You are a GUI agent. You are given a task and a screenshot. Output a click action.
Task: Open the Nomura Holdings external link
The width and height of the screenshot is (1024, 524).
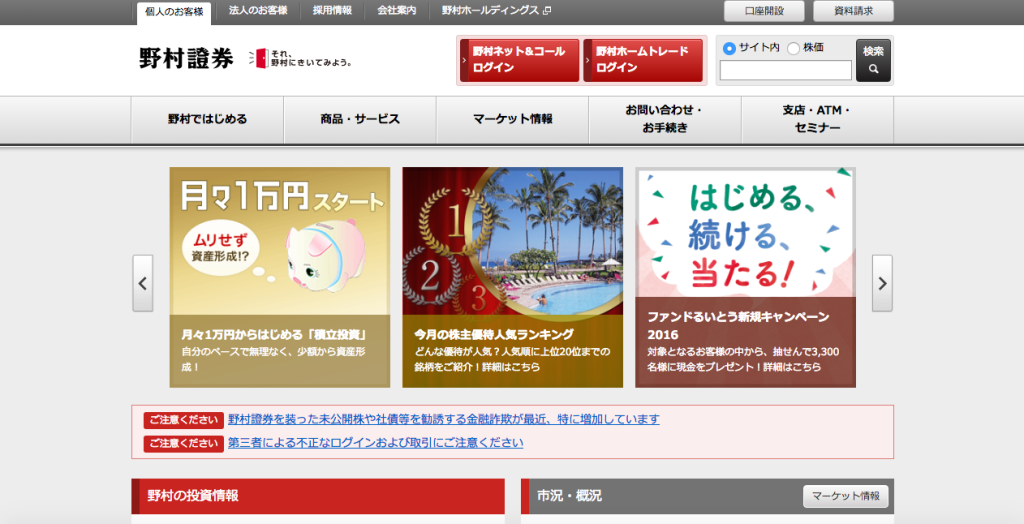click(x=496, y=11)
